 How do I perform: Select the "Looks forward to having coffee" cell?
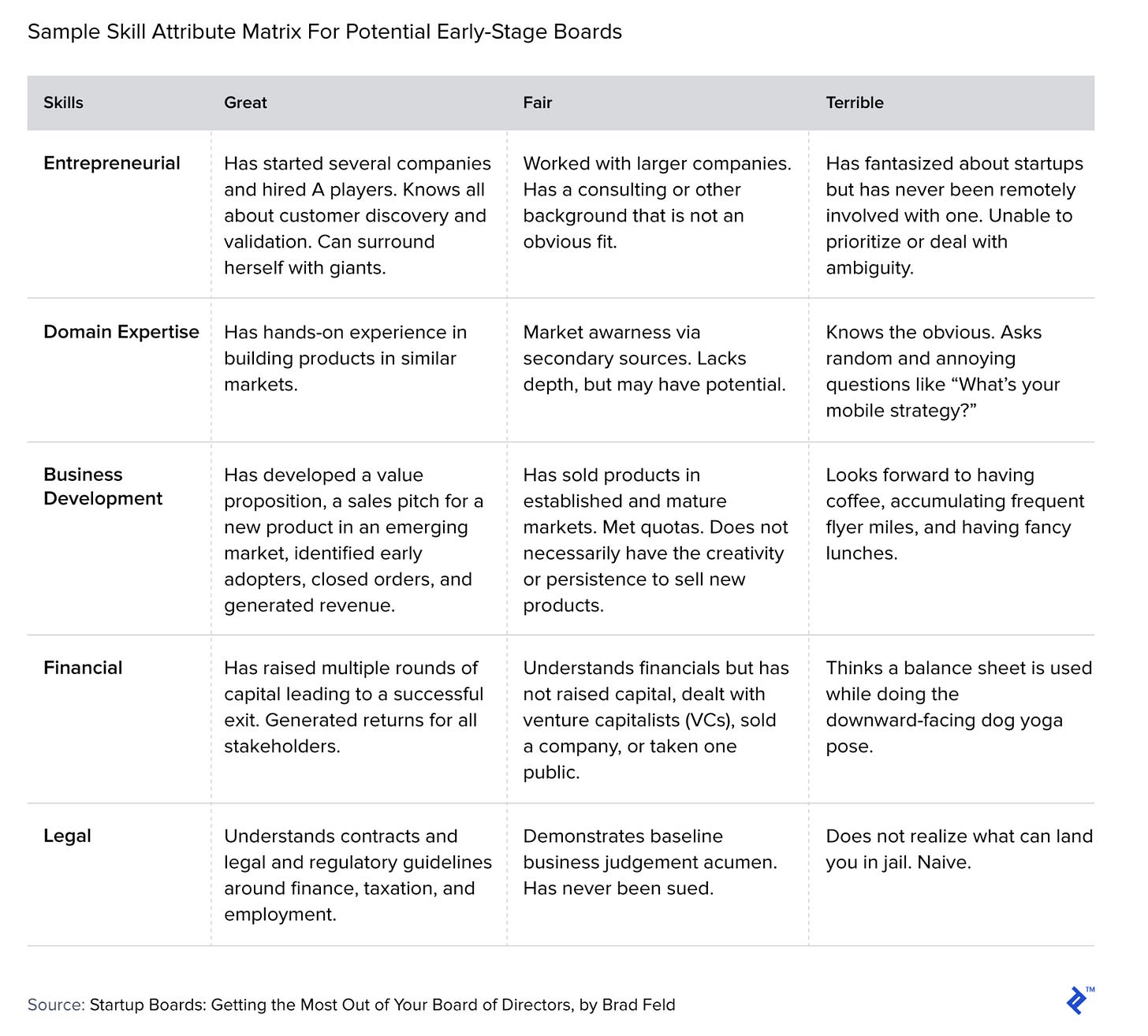pyautogui.click(x=954, y=514)
